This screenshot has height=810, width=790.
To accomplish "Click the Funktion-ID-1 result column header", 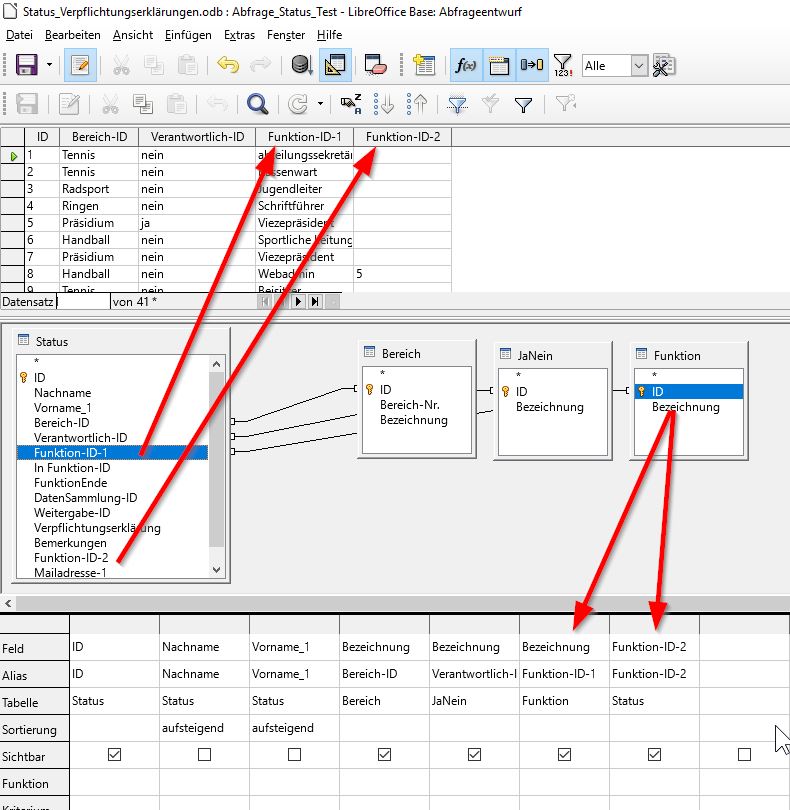I will 304,137.
